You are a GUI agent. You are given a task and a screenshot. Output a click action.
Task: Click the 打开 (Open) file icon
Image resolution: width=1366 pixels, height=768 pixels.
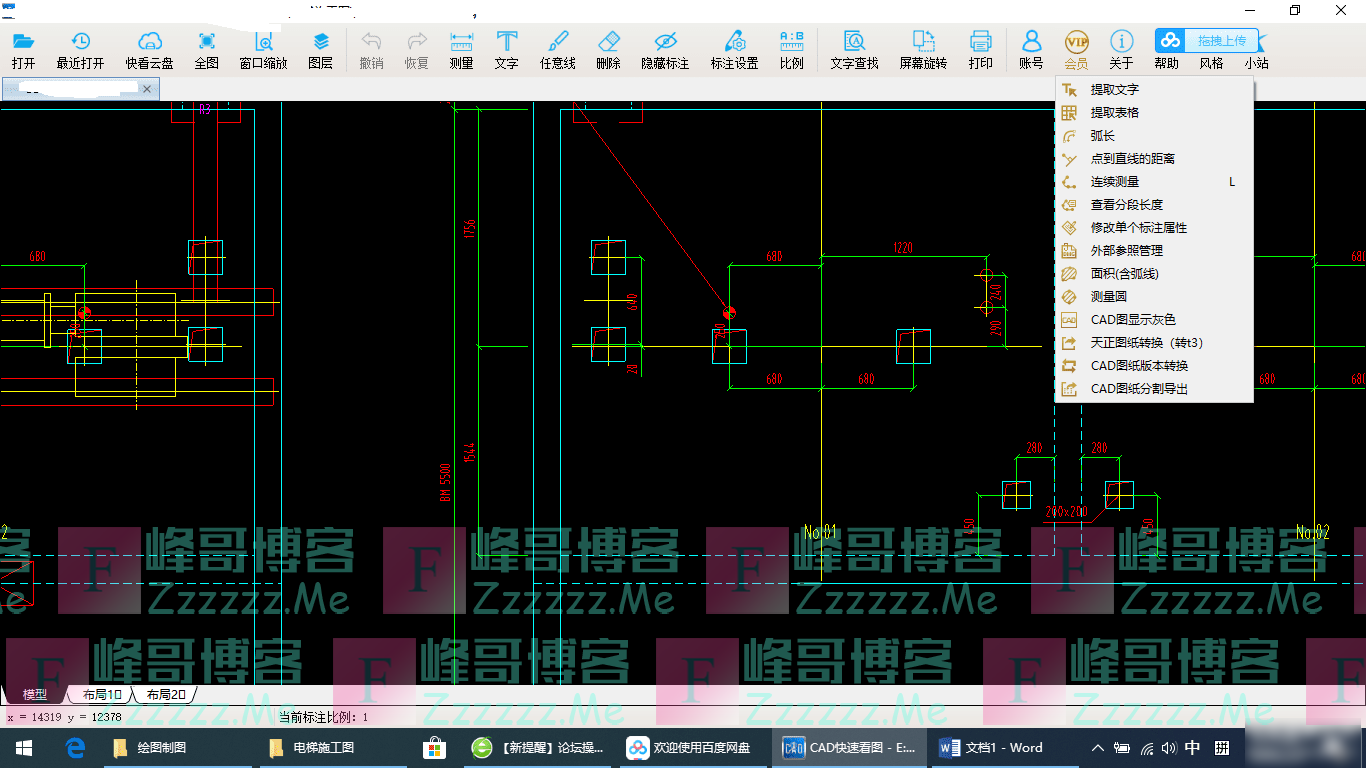tap(23, 49)
